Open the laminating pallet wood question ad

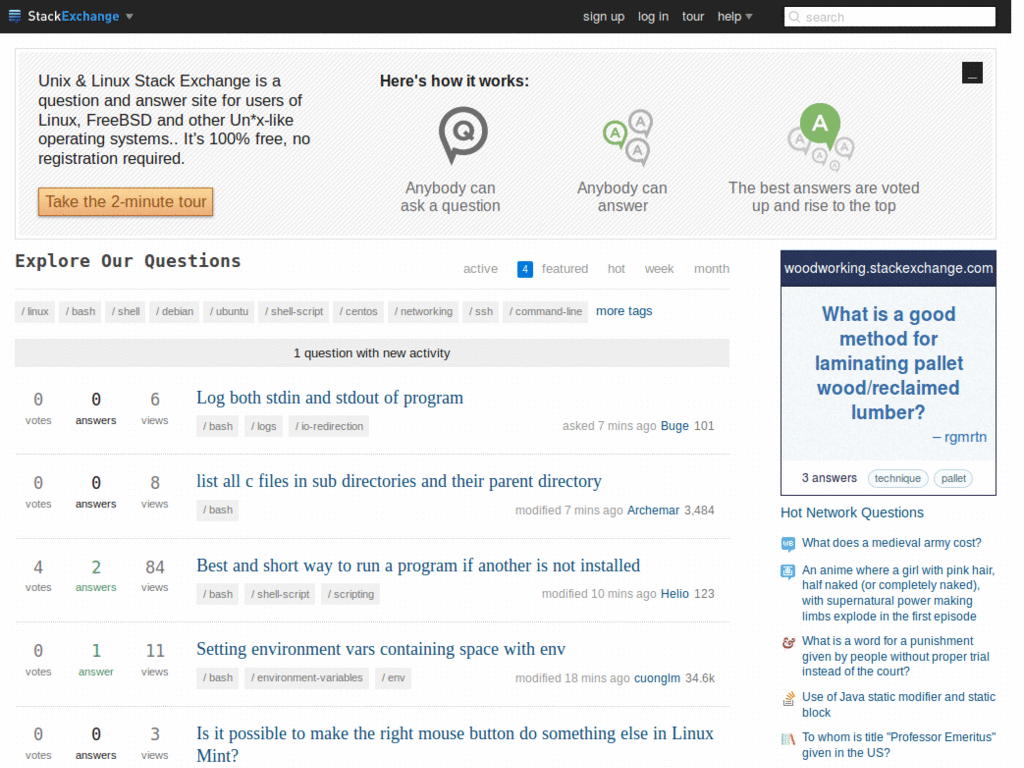[888, 363]
